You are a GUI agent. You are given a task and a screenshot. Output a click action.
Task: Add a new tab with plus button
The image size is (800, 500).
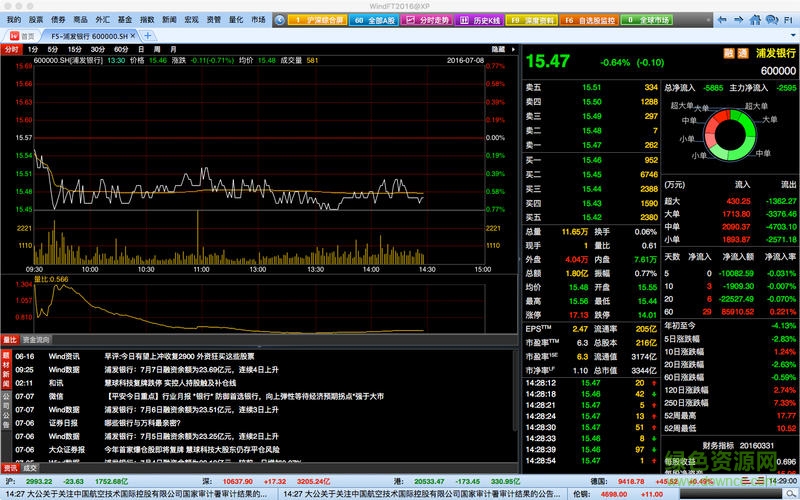coord(147,36)
